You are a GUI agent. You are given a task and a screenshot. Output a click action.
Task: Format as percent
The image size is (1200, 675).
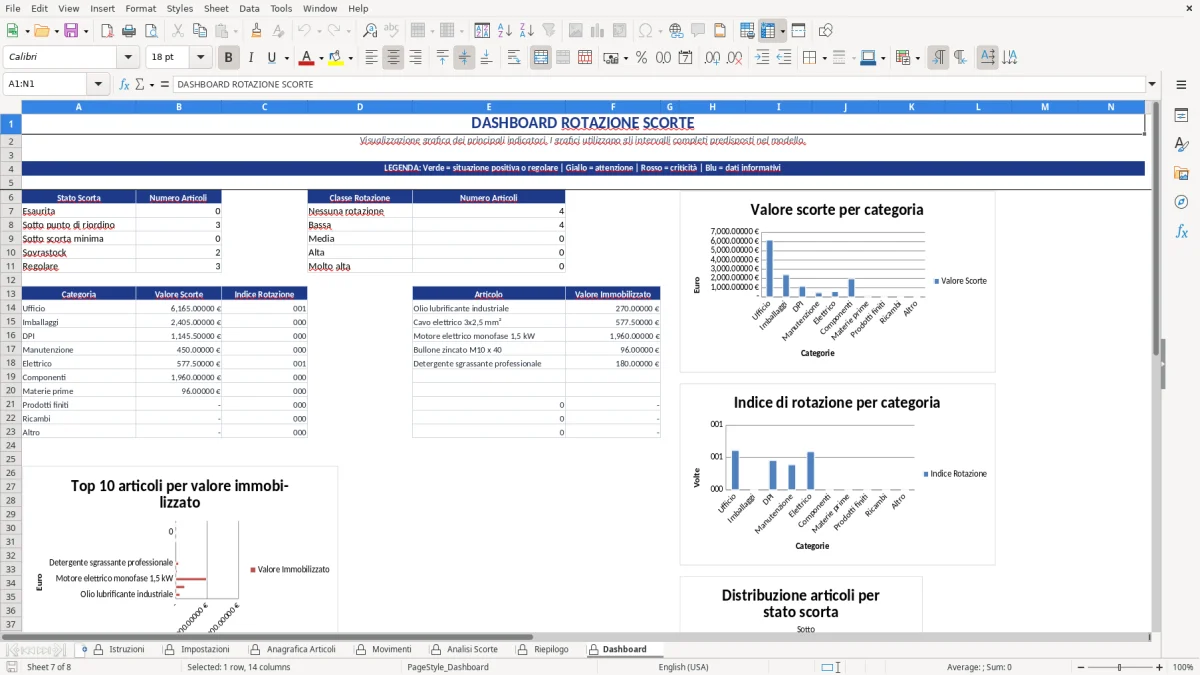coord(641,58)
